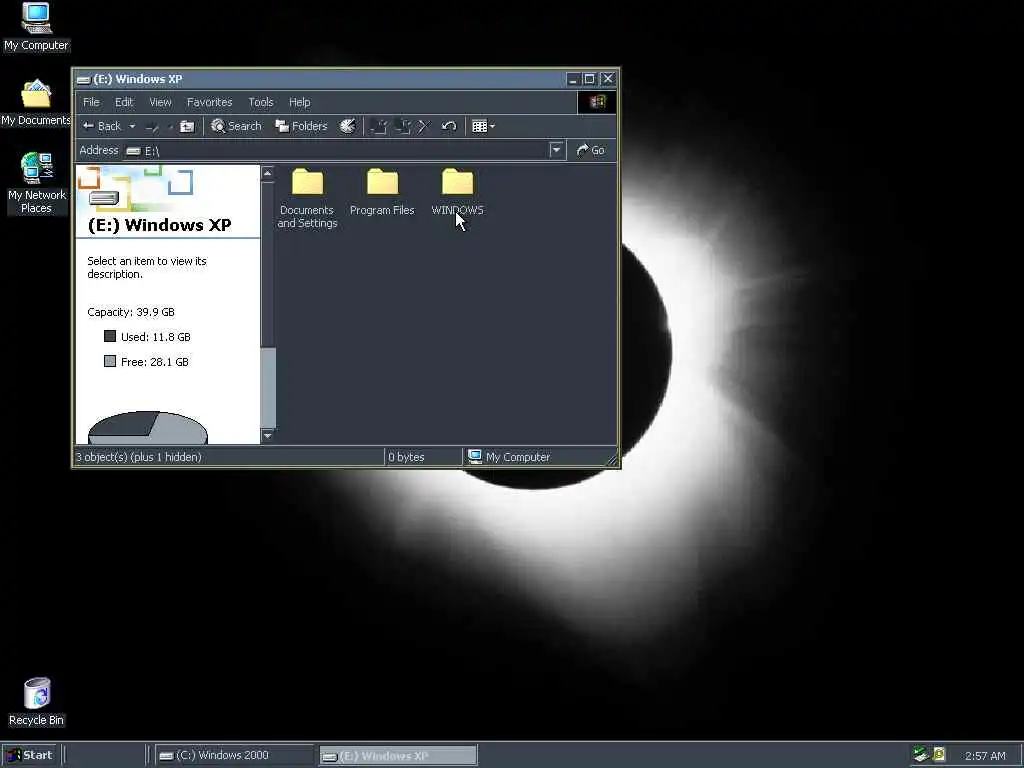Screen dimensions: 1024x768
Task: Click the Up one folder icon
Action: (x=187, y=126)
